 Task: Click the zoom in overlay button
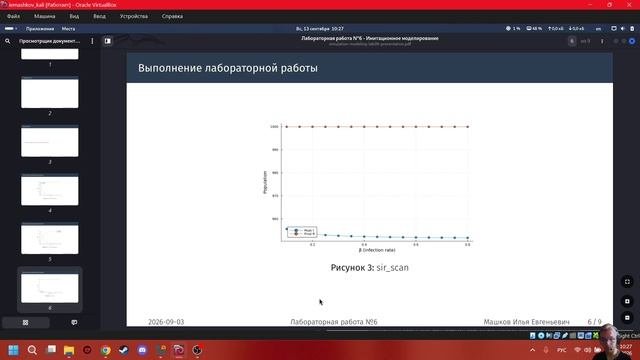(627, 301)
